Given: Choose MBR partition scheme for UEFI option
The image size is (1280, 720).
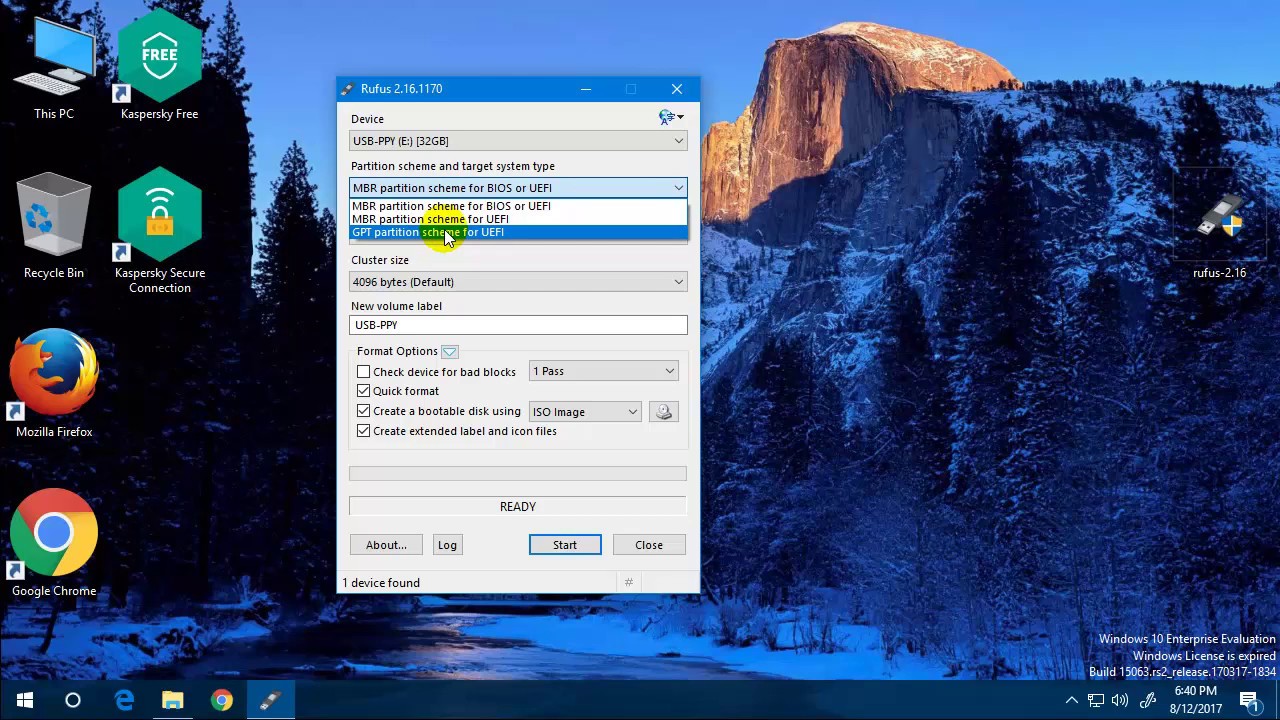Looking at the screenshot, I should pyautogui.click(x=518, y=219).
